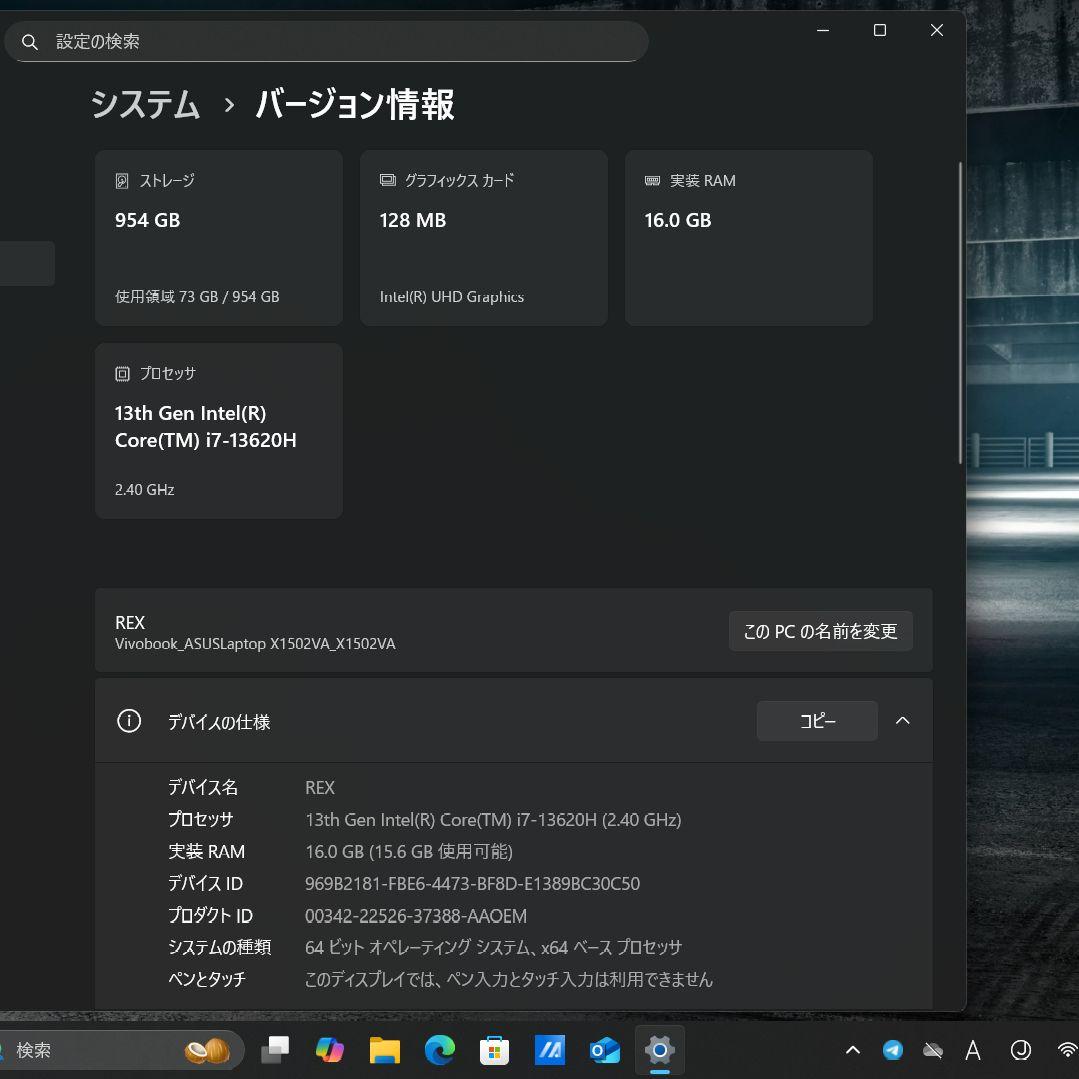Screen dimensions: 1079x1079
Task: Click the IME language indicator A in the tray
Action: click(x=973, y=1050)
